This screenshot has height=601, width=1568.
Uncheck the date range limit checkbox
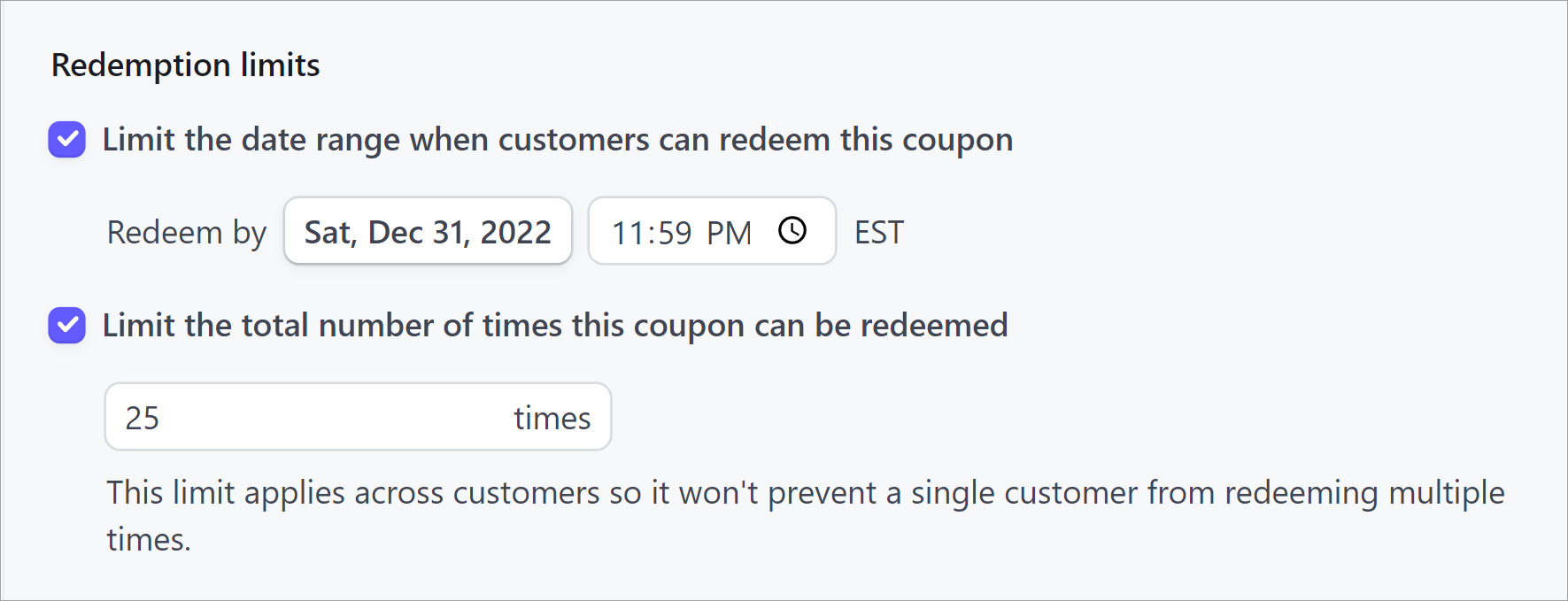(67, 140)
